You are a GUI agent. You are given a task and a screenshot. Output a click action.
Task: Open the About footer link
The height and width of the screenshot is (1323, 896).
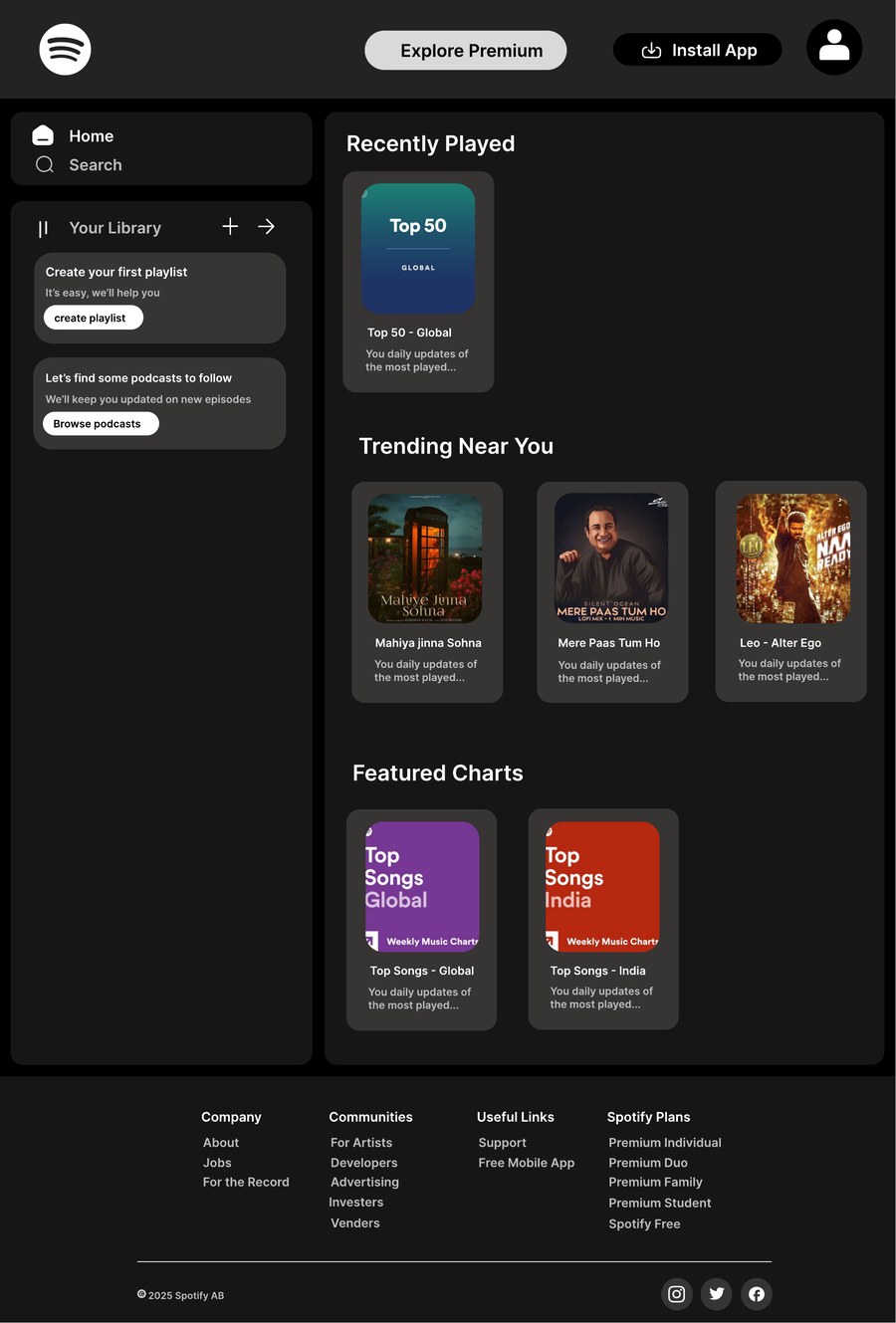tap(221, 1143)
